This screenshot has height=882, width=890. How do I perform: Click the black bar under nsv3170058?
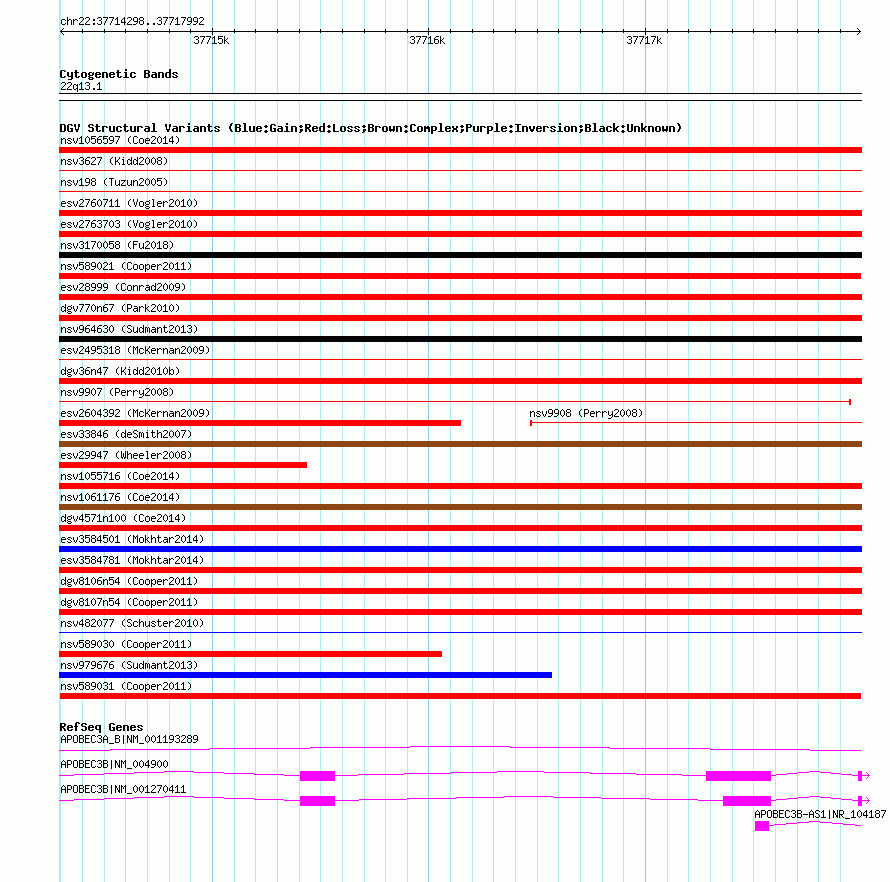(460, 255)
